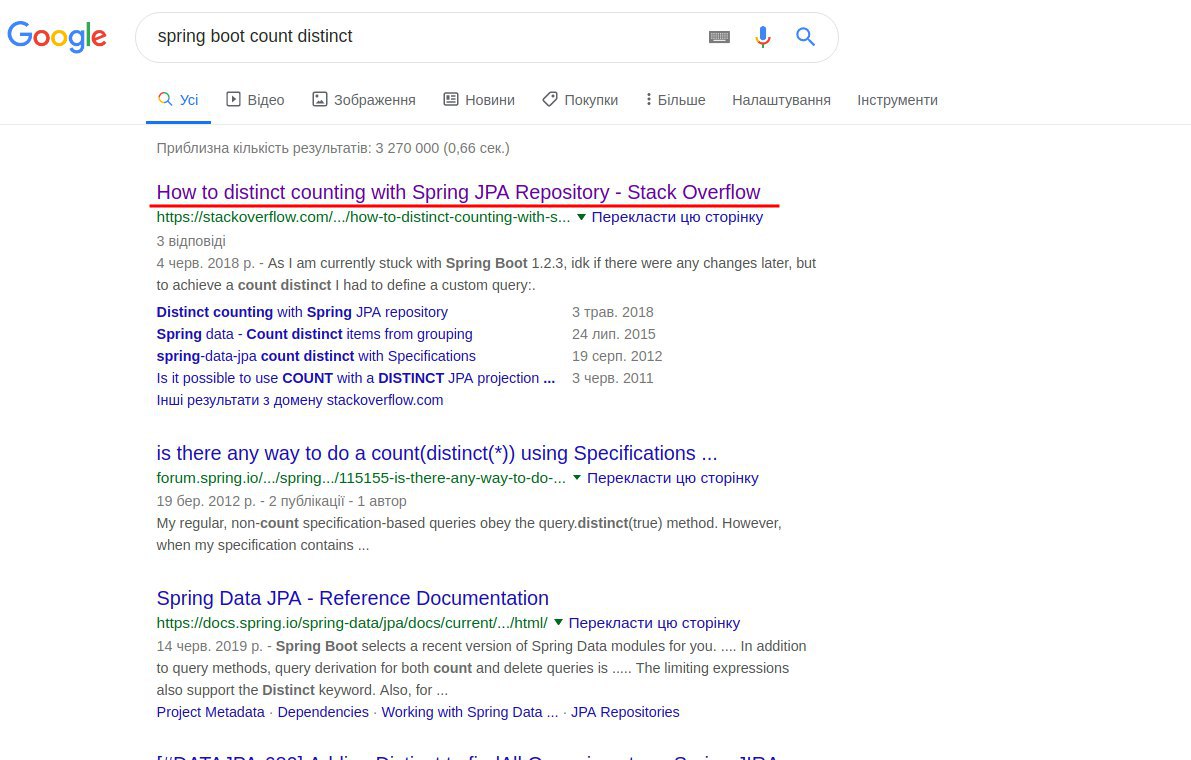This screenshot has height=760, width=1191.
Task: Click the '3 відповіді' answers text
Action: (x=191, y=241)
